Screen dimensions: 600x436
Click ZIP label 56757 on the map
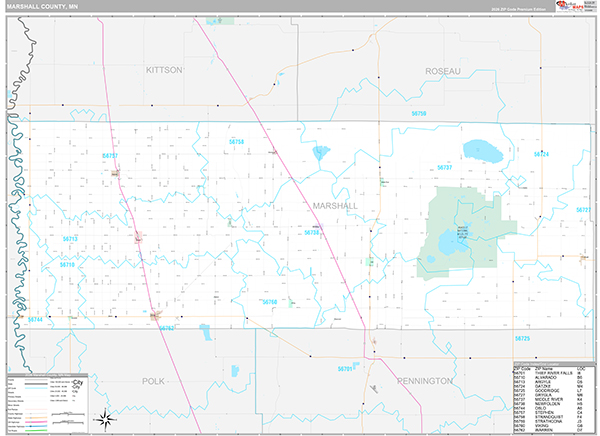(x=110, y=156)
